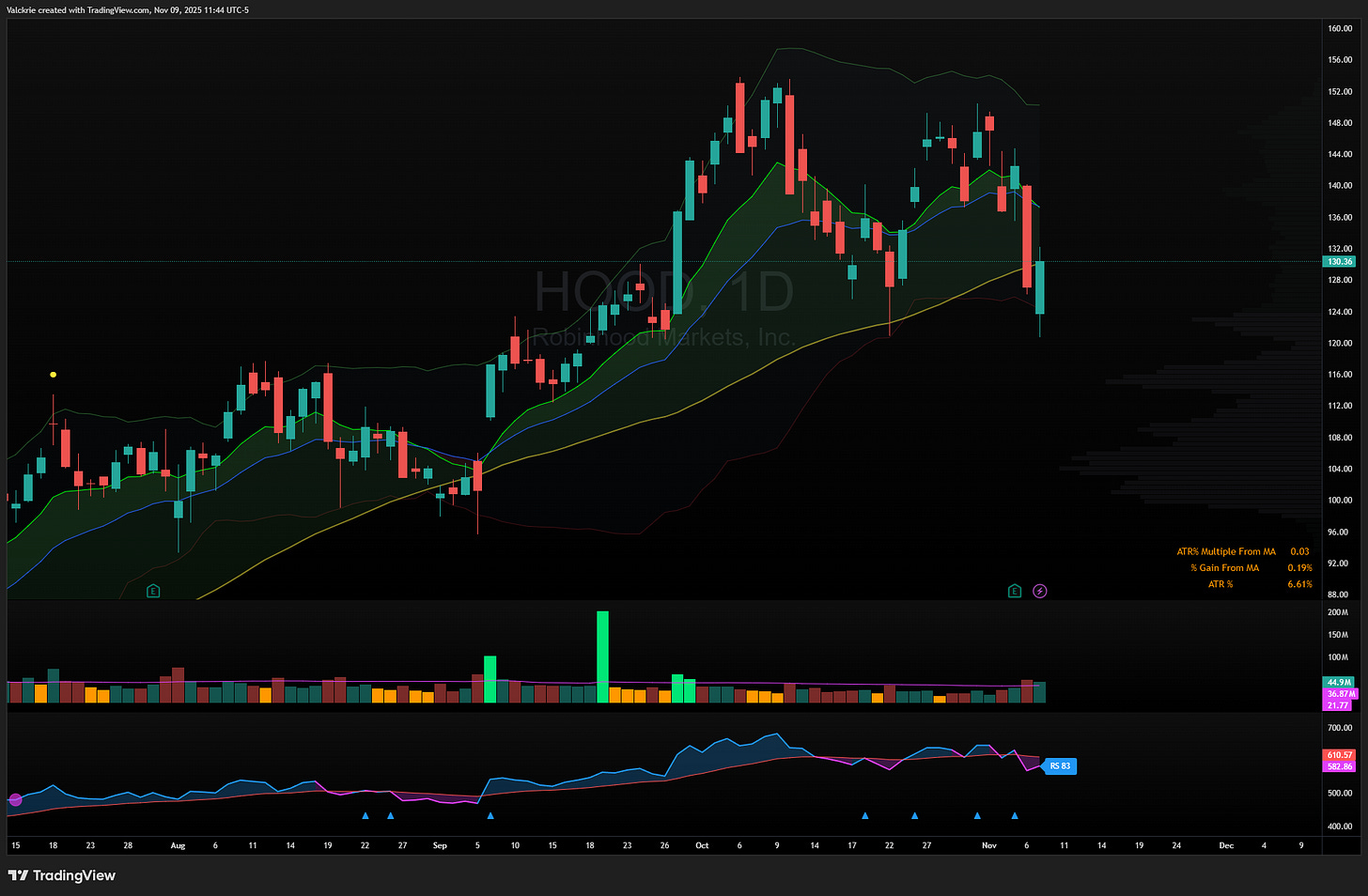Screen dimensions: 1368x896
Task: Click the 0.19% gain value
Action: click(x=1299, y=567)
